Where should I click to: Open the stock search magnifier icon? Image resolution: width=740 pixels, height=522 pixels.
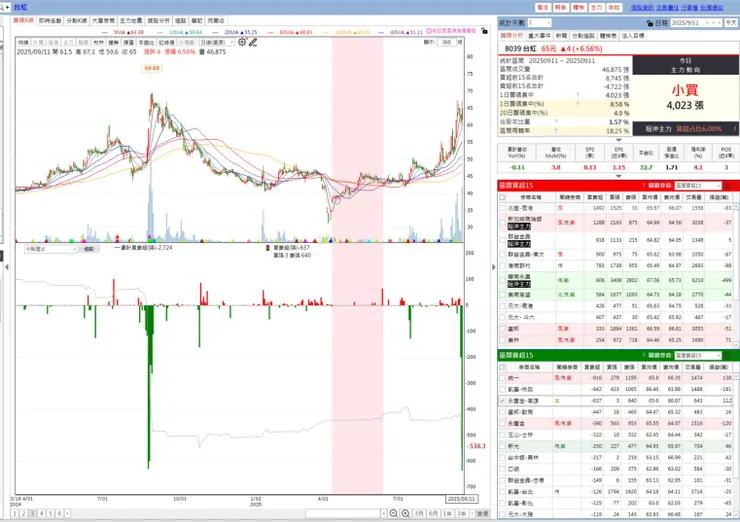(x=2, y=7)
